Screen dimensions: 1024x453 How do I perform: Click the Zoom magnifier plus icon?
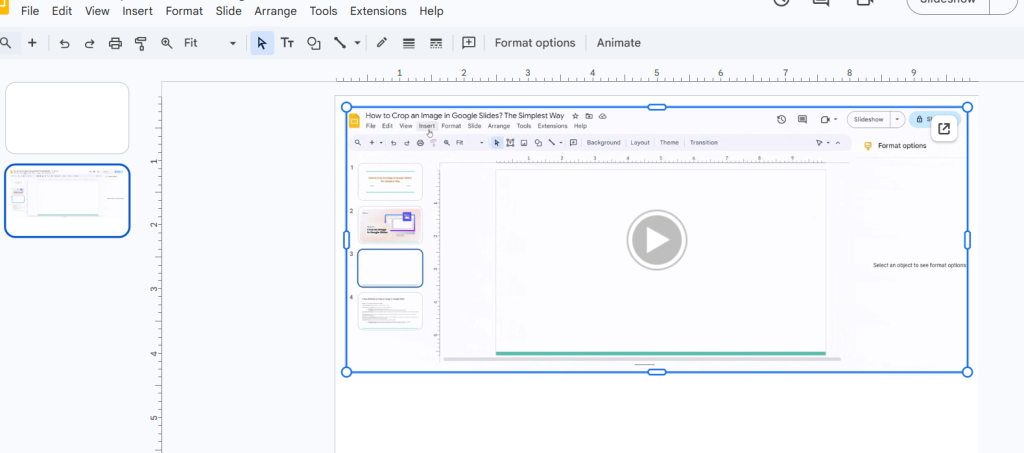167,43
